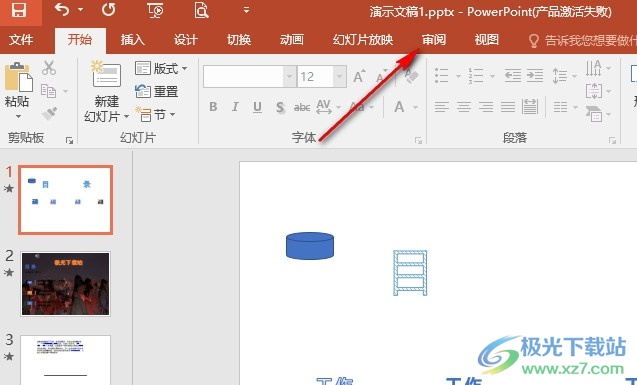Open the font size 12 dropdown arrow

340,76
